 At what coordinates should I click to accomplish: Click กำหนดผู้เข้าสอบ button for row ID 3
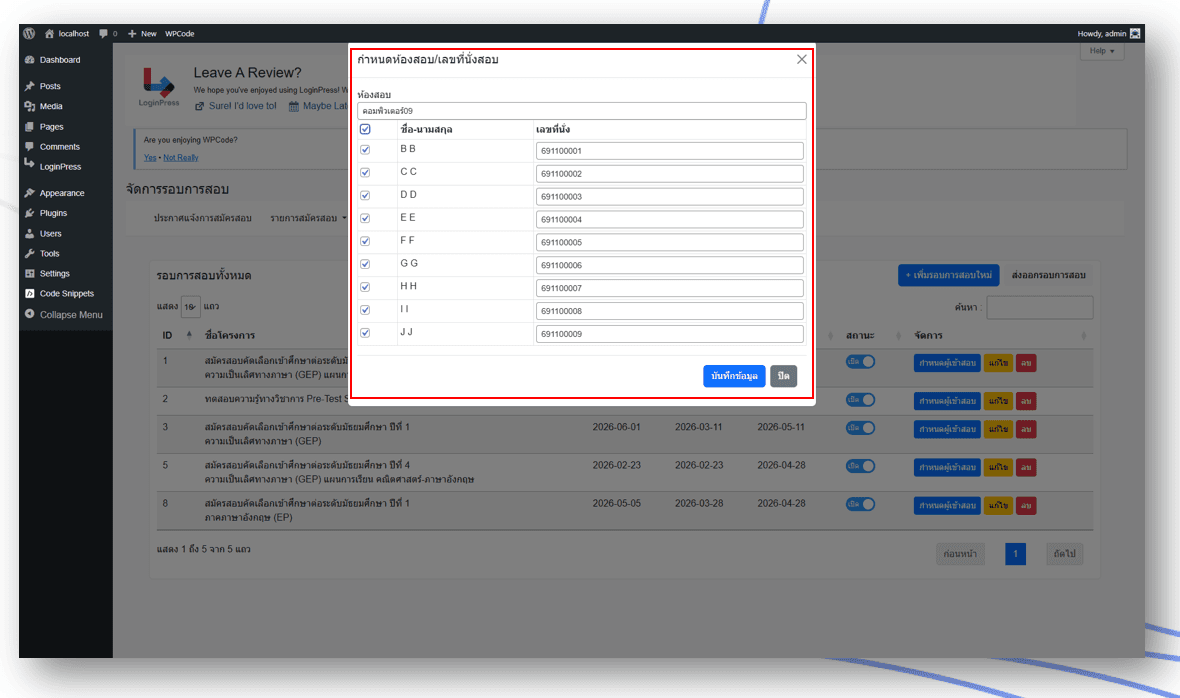pos(947,429)
